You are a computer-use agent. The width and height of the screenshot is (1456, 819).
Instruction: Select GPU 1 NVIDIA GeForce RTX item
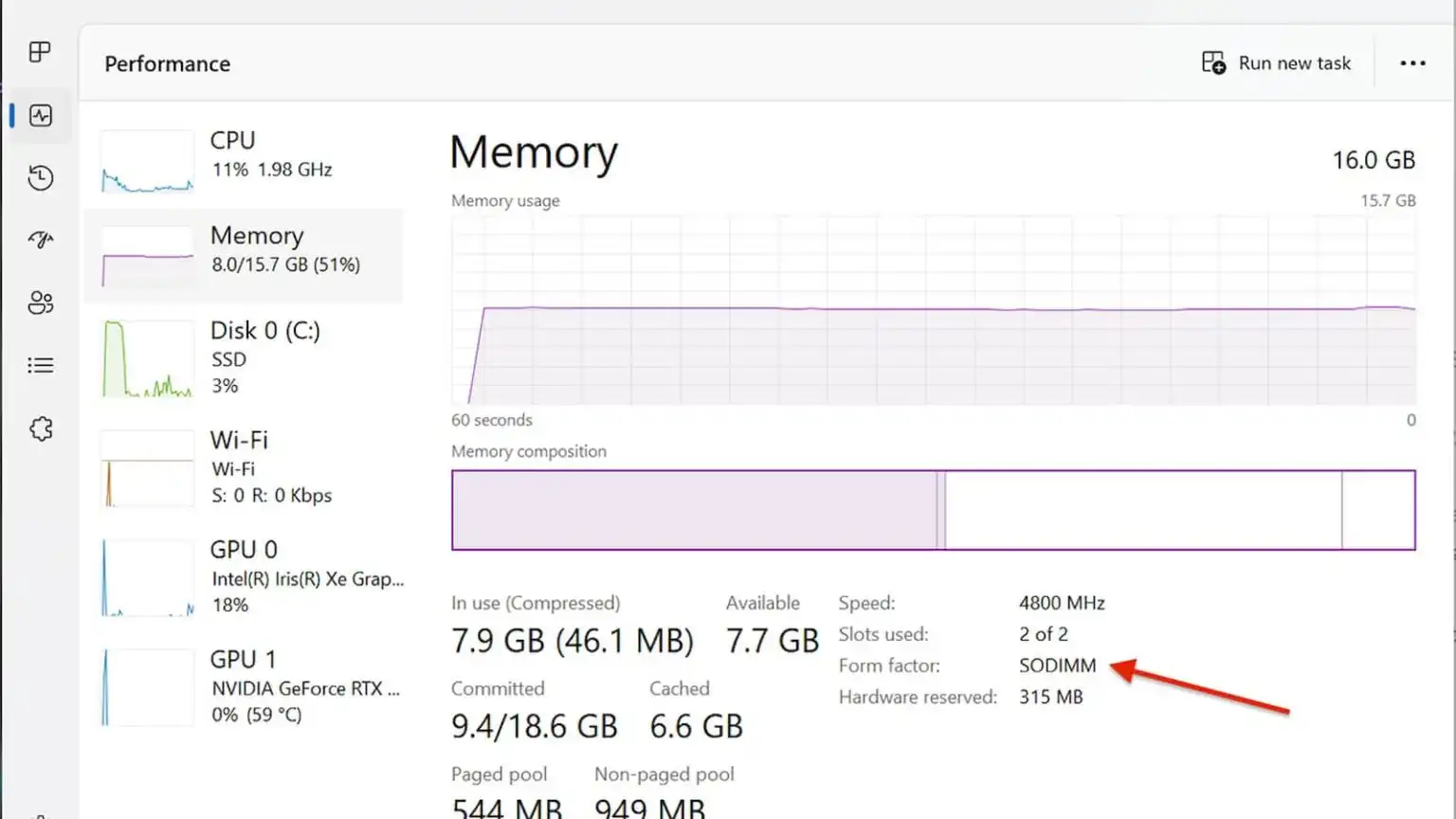pyautogui.click(x=304, y=687)
